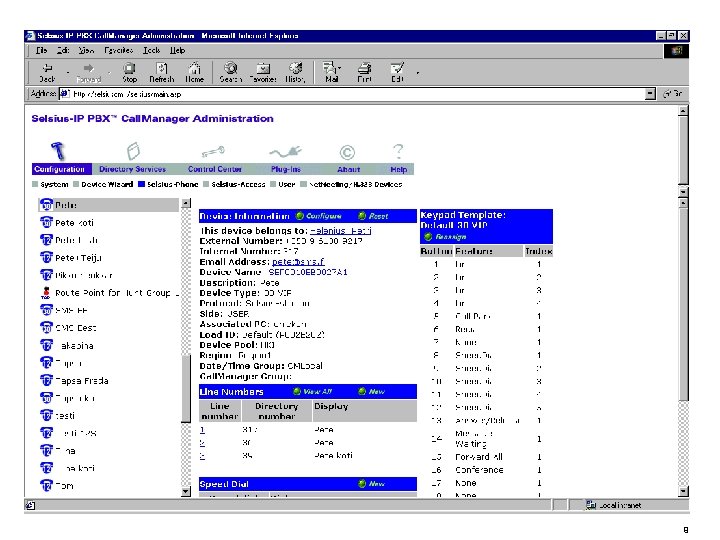This screenshot has width=720, height=540.
Task: Open the About tab
Action: click(x=348, y=169)
